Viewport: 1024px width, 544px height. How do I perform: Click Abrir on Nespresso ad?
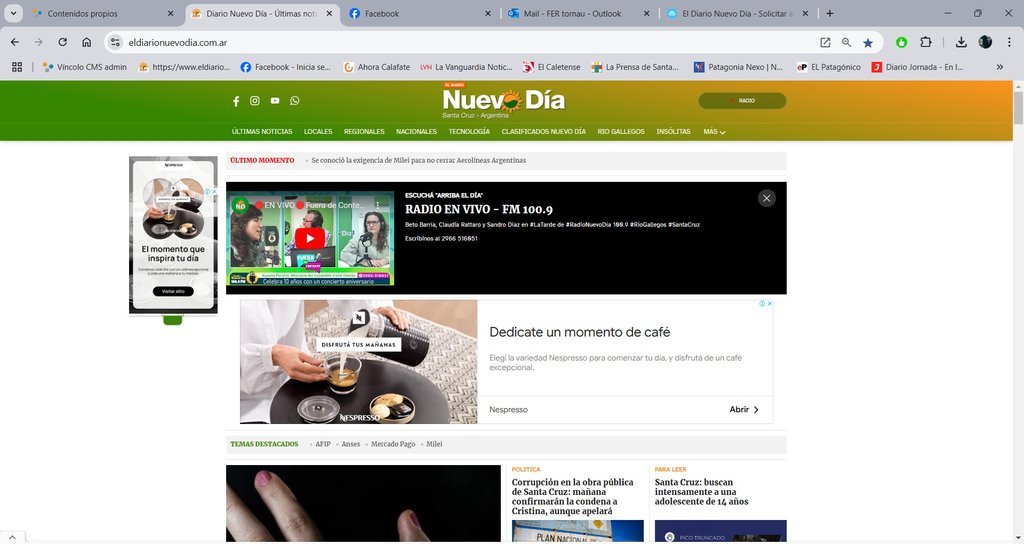pos(744,409)
